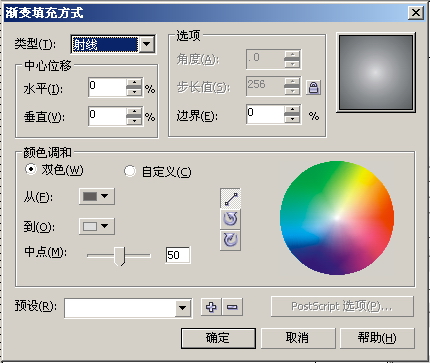
Task: Remove a preset with the minus icon
Action: tap(232, 307)
